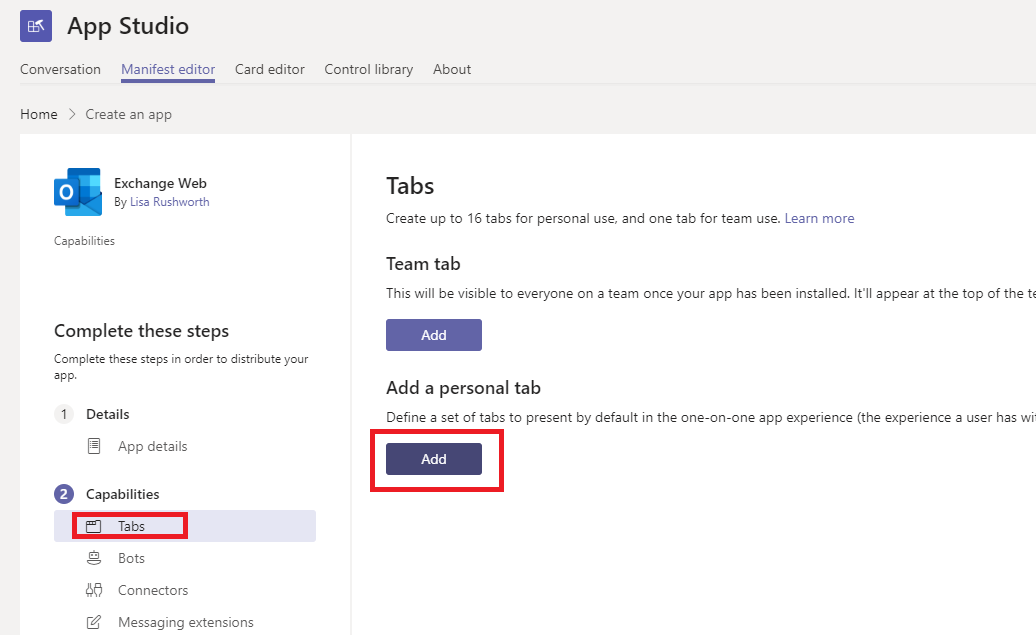Click the Add a personal tab heading
Image resolution: width=1036 pixels, height=635 pixels.
463,388
